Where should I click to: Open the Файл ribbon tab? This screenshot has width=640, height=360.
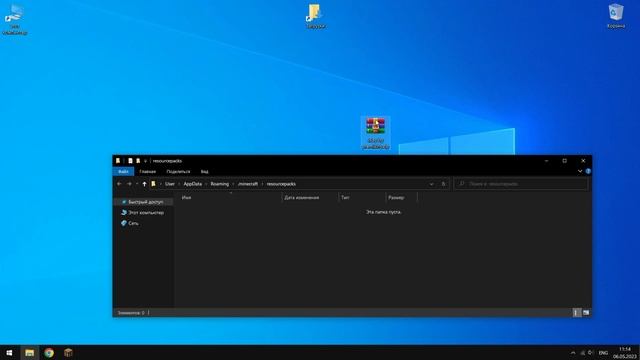pos(123,172)
